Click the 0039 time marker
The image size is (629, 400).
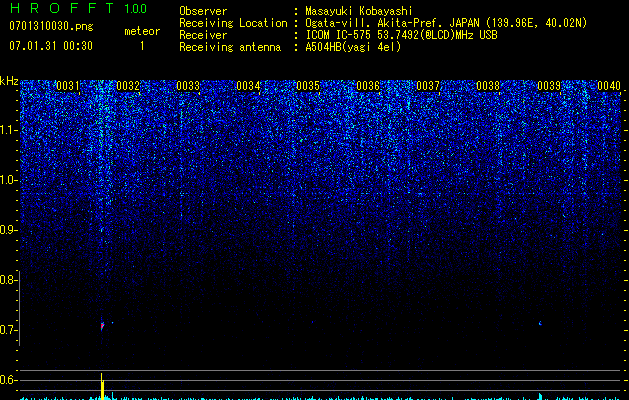pyautogui.click(x=549, y=86)
